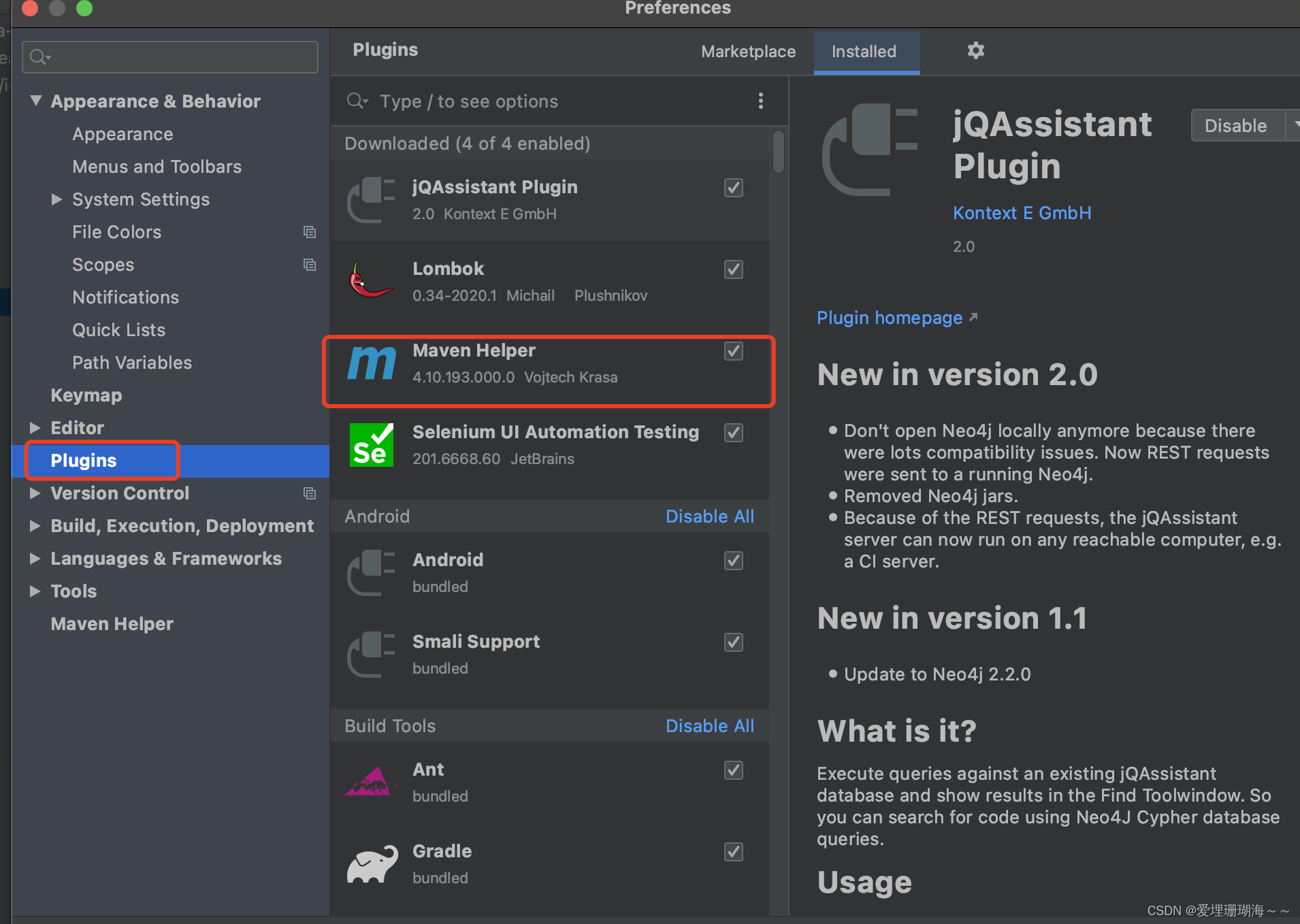Open Maven Helper settings page in sidebar
Screen dimensions: 1300x924
point(112,624)
